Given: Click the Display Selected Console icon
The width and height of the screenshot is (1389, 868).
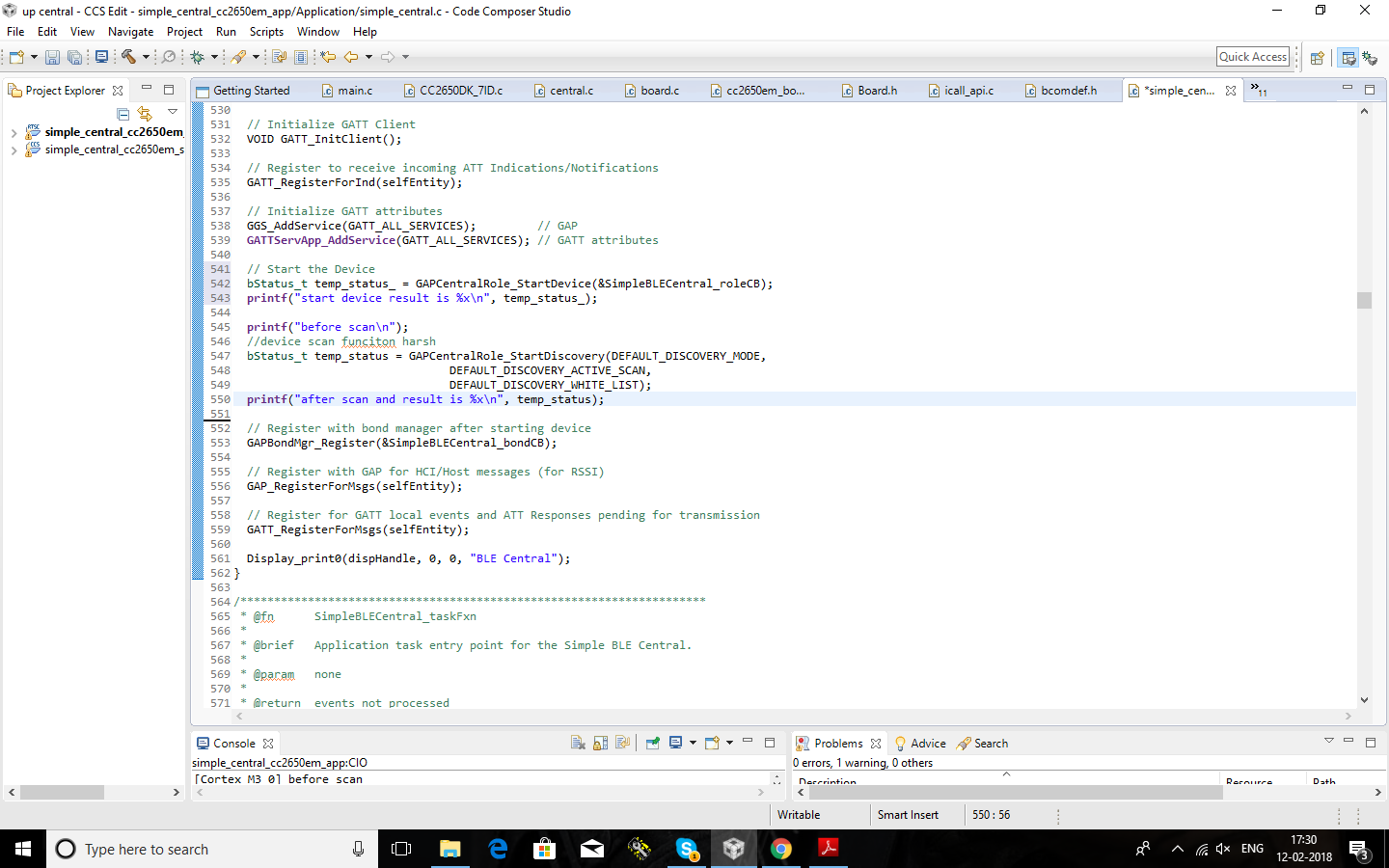Looking at the screenshot, I should click(x=676, y=743).
